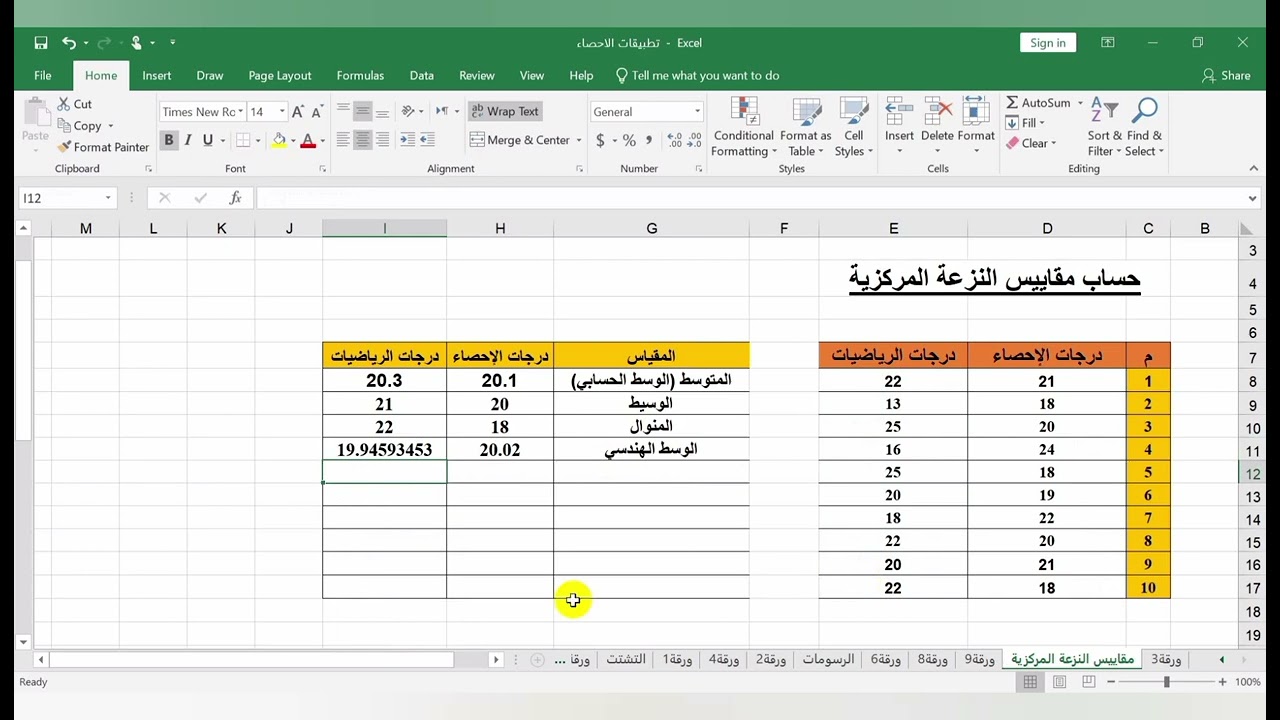Open Conditional Formatting
Screen dimensions: 1280x720
pyautogui.click(x=743, y=128)
